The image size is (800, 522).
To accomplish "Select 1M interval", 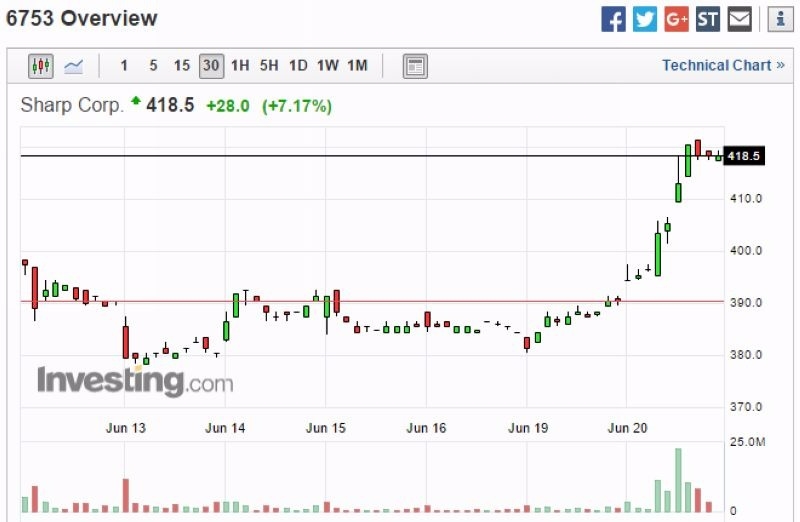I will 357,66.
